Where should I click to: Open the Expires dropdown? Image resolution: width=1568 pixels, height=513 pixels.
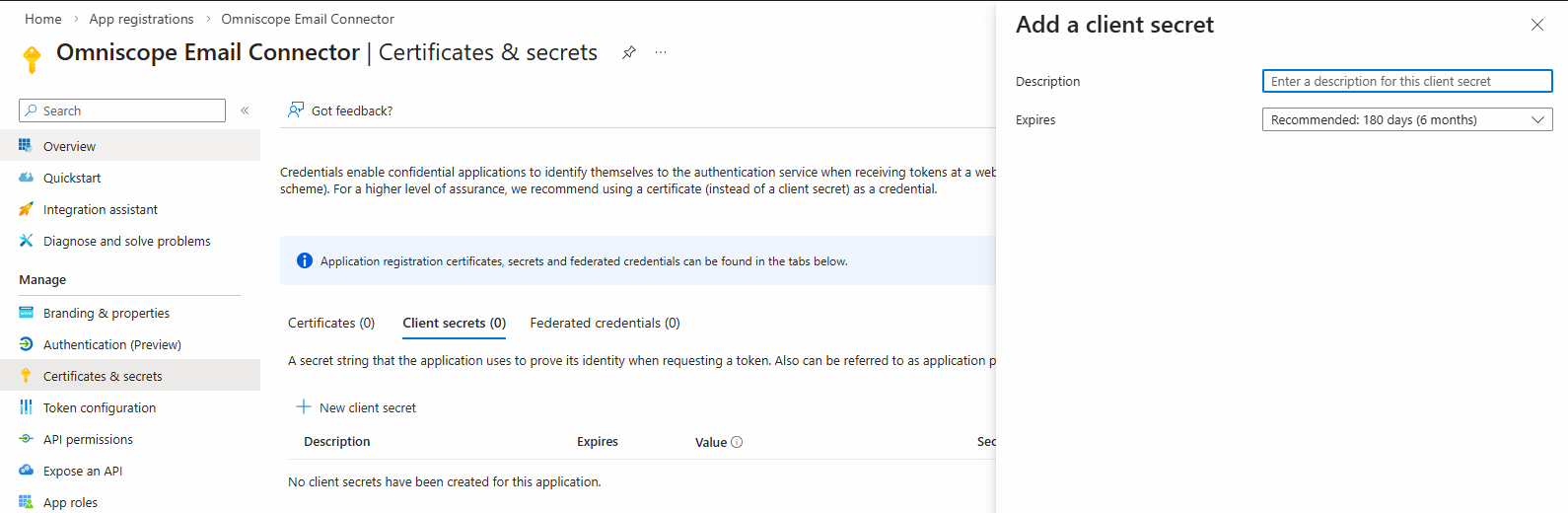[x=1407, y=119]
